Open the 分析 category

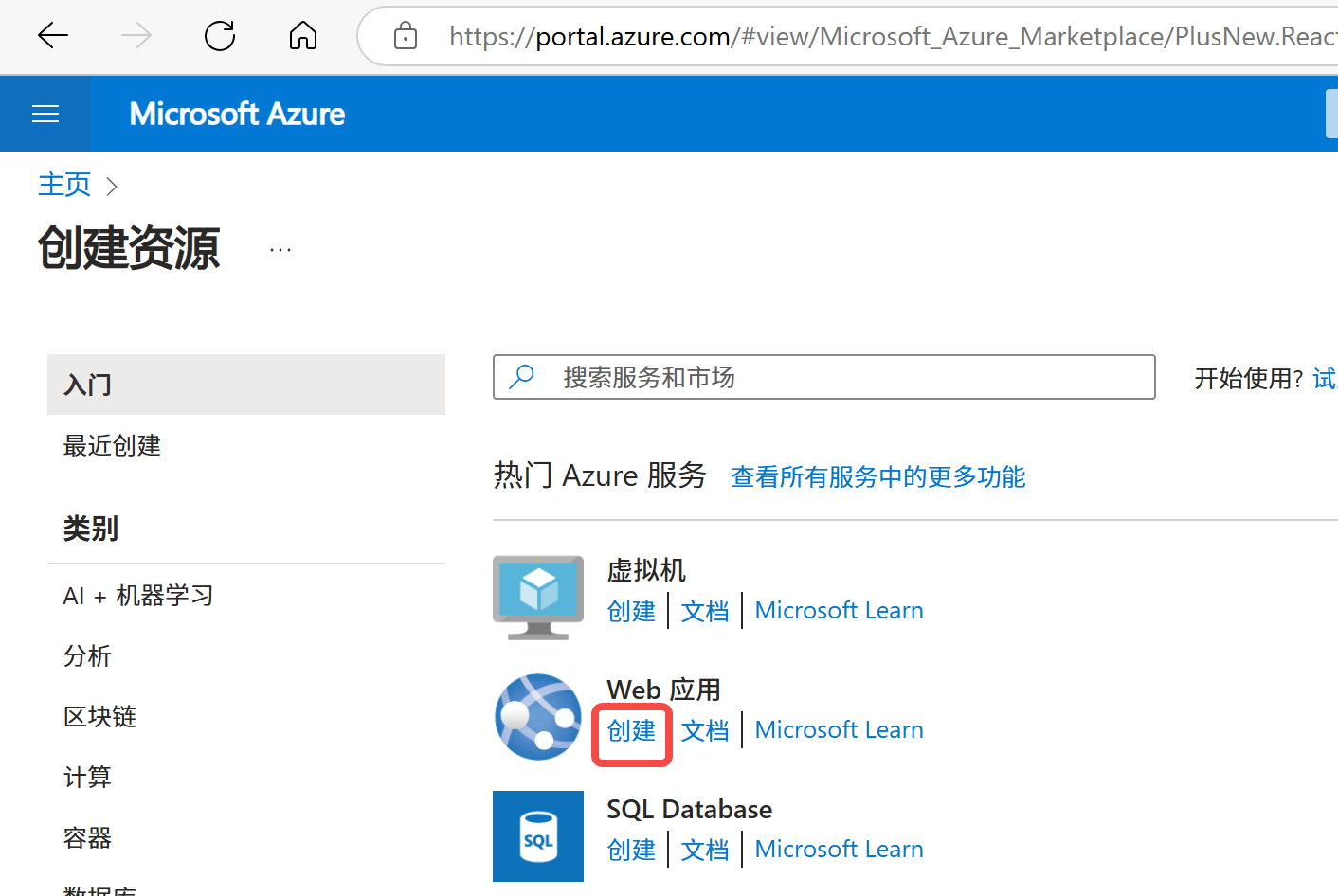[x=87, y=656]
